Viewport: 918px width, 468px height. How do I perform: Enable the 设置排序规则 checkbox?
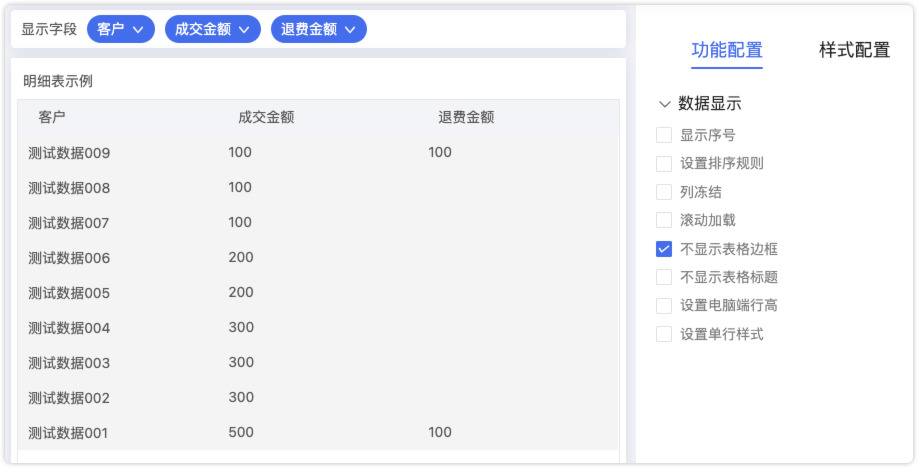664,163
